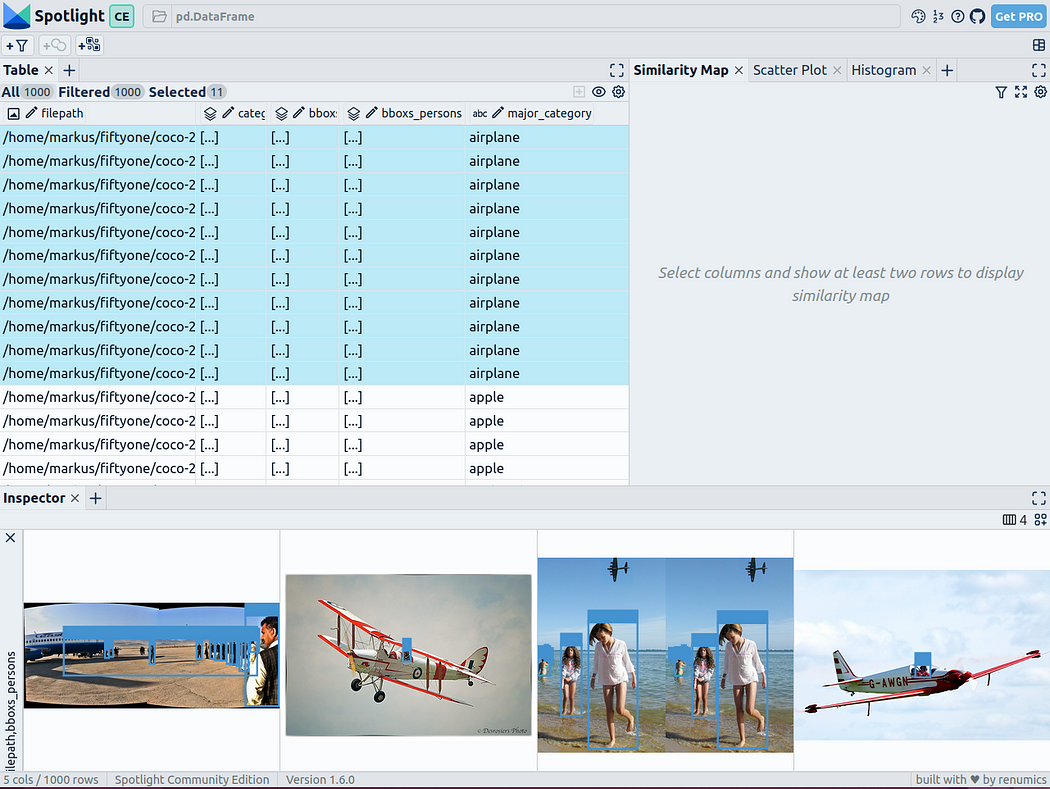Toggle filtered-rows funnel in Similarity Map
Viewport: 1050px width, 789px height.
(x=1001, y=92)
